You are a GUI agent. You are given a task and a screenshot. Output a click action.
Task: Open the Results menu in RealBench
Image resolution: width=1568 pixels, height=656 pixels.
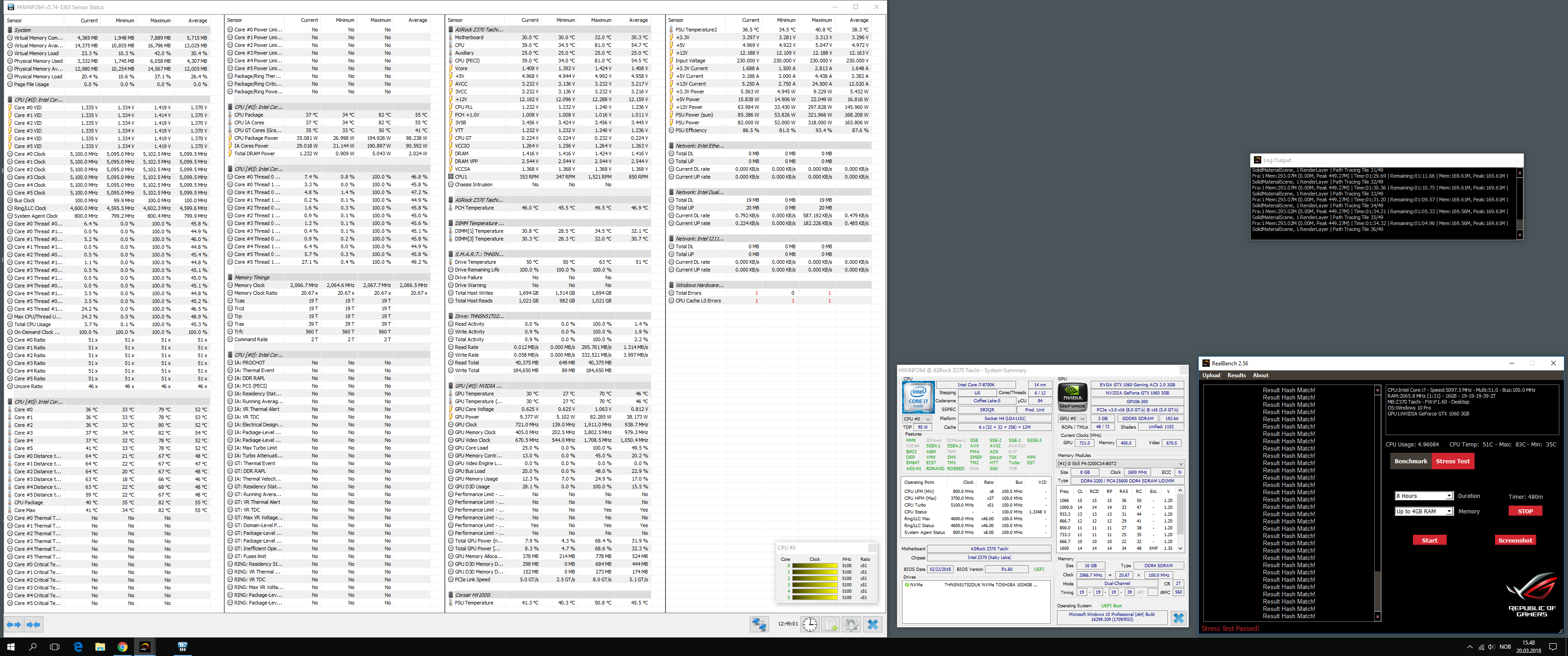click(x=1236, y=375)
